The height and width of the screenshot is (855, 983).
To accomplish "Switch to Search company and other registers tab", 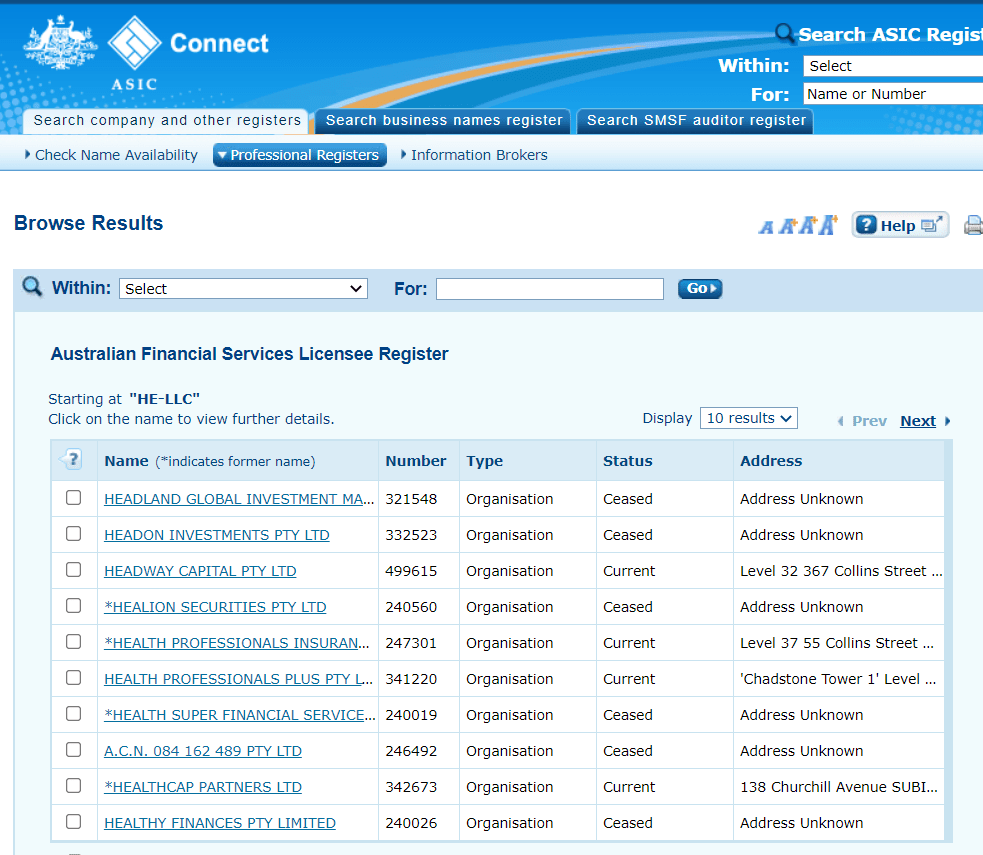I will pyautogui.click(x=166, y=120).
